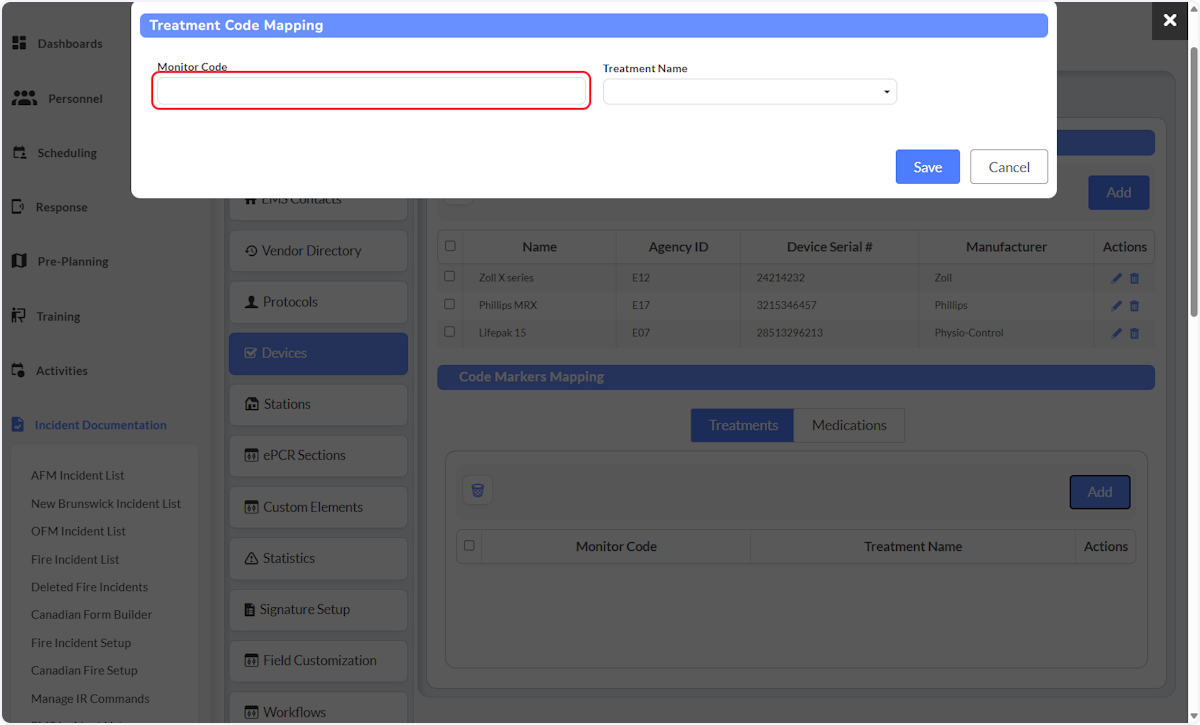Open the Field Customization menu item
The height and width of the screenshot is (725, 1200).
pyautogui.click(x=318, y=660)
